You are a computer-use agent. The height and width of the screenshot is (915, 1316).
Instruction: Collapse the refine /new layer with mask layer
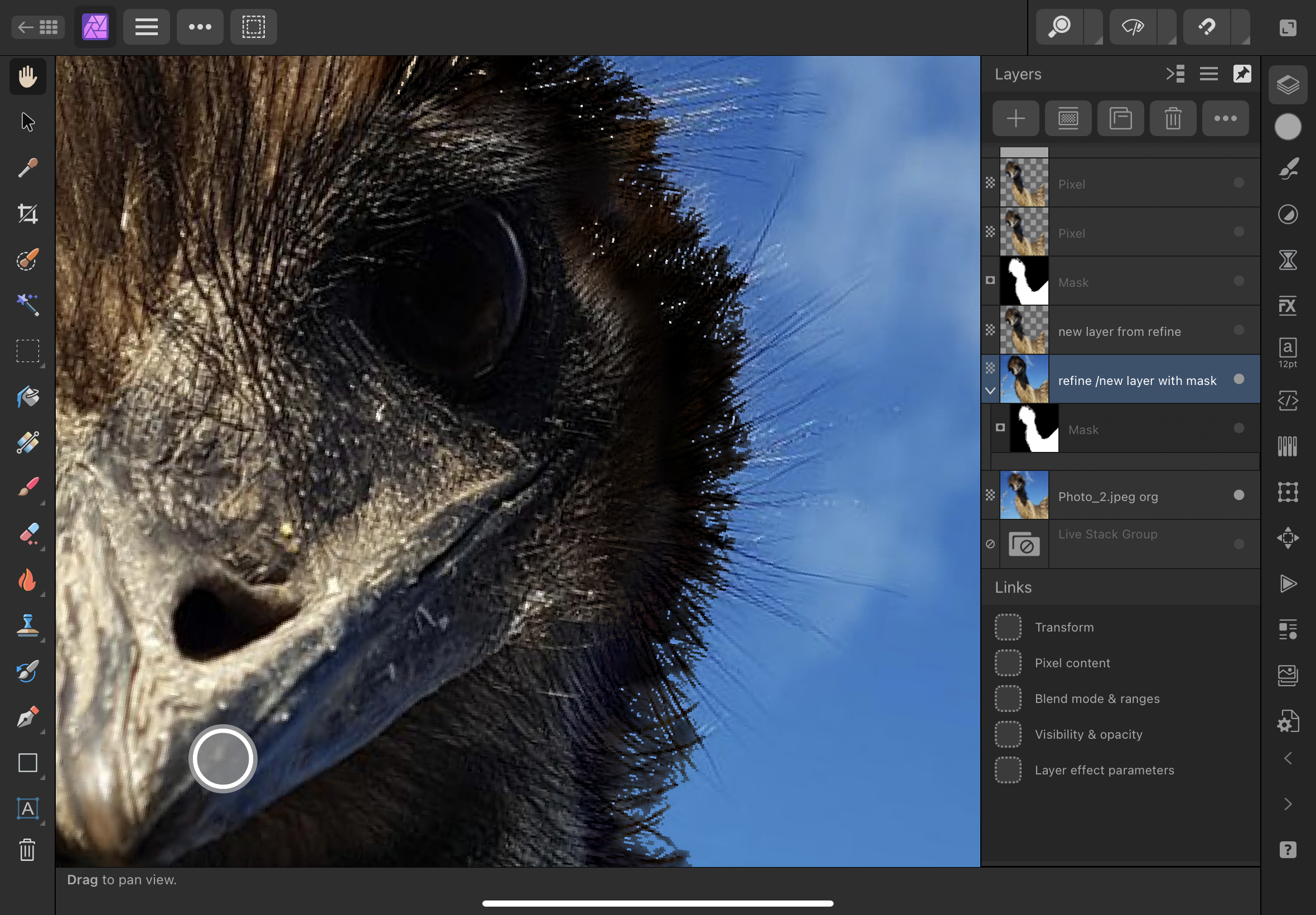pyautogui.click(x=990, y=391)
